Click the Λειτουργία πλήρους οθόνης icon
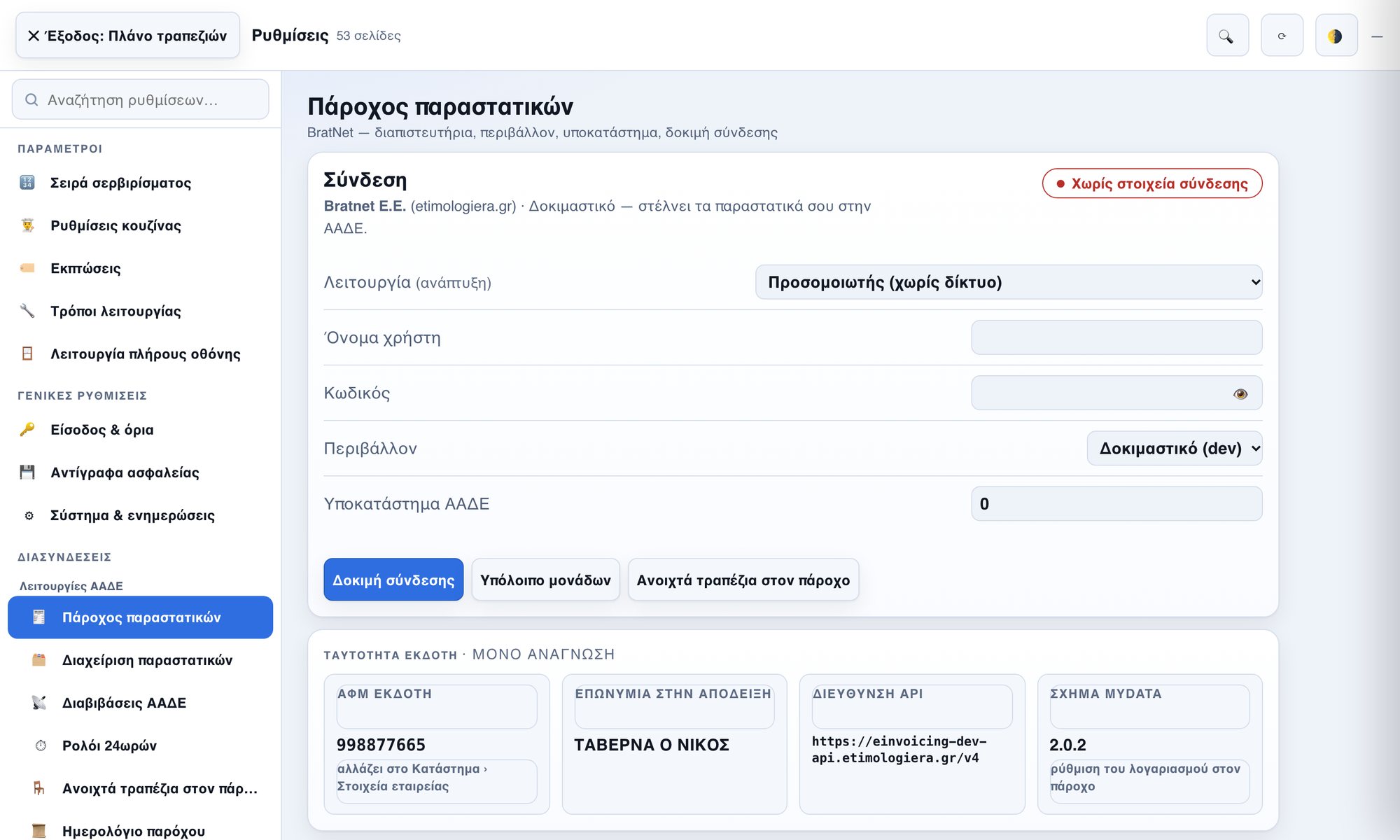1400x840 pixels. pos(27,353)
